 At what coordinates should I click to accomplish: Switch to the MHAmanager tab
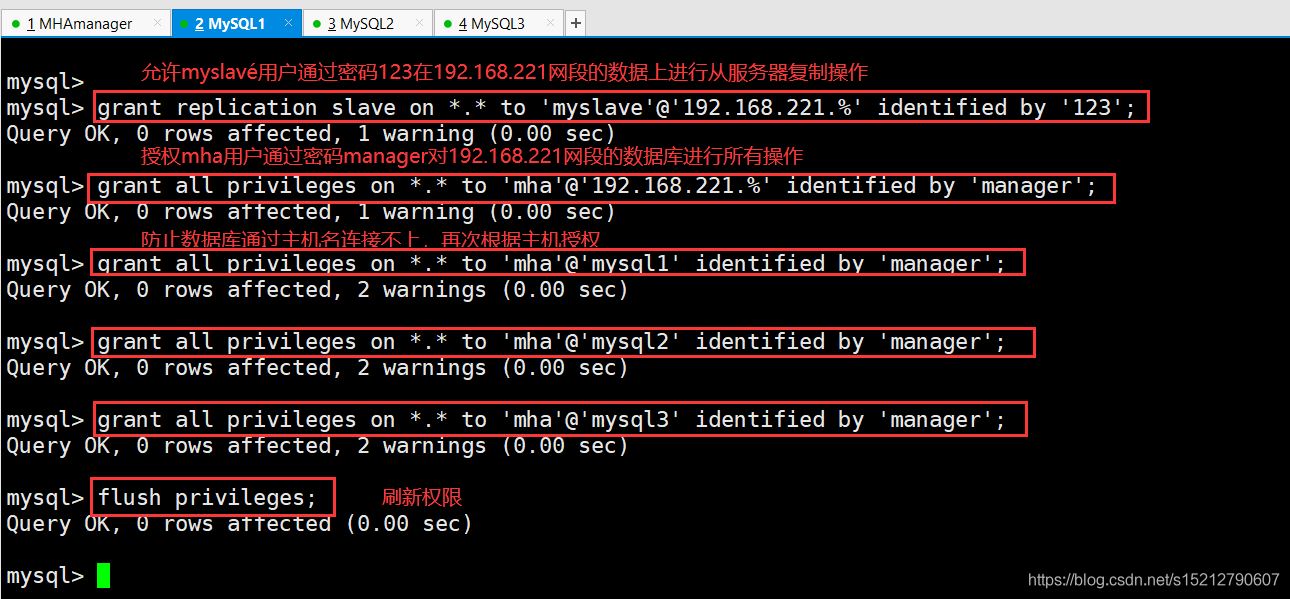[x=80, y=22]
